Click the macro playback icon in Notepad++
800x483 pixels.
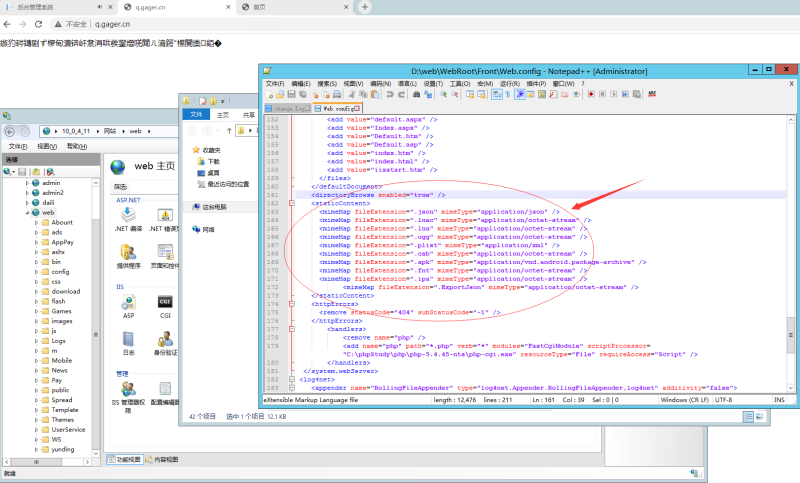pyautogui.click(x=614, y=94)
